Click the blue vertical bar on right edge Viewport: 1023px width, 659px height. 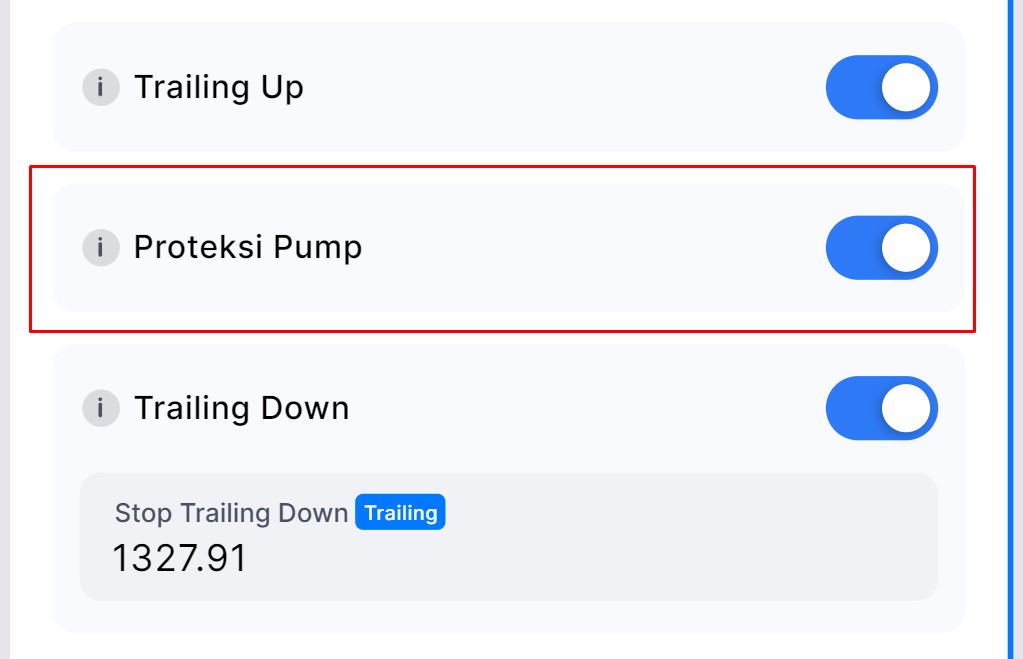click(1010, 330)
